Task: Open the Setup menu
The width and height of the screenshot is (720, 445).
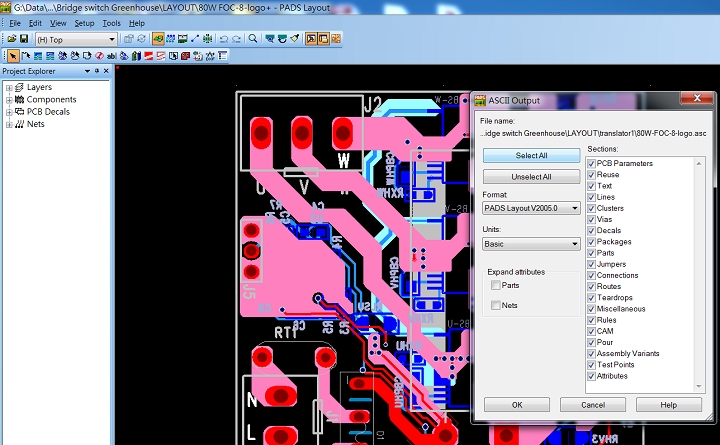Action: pyautogui.click(x=84, y=22)
